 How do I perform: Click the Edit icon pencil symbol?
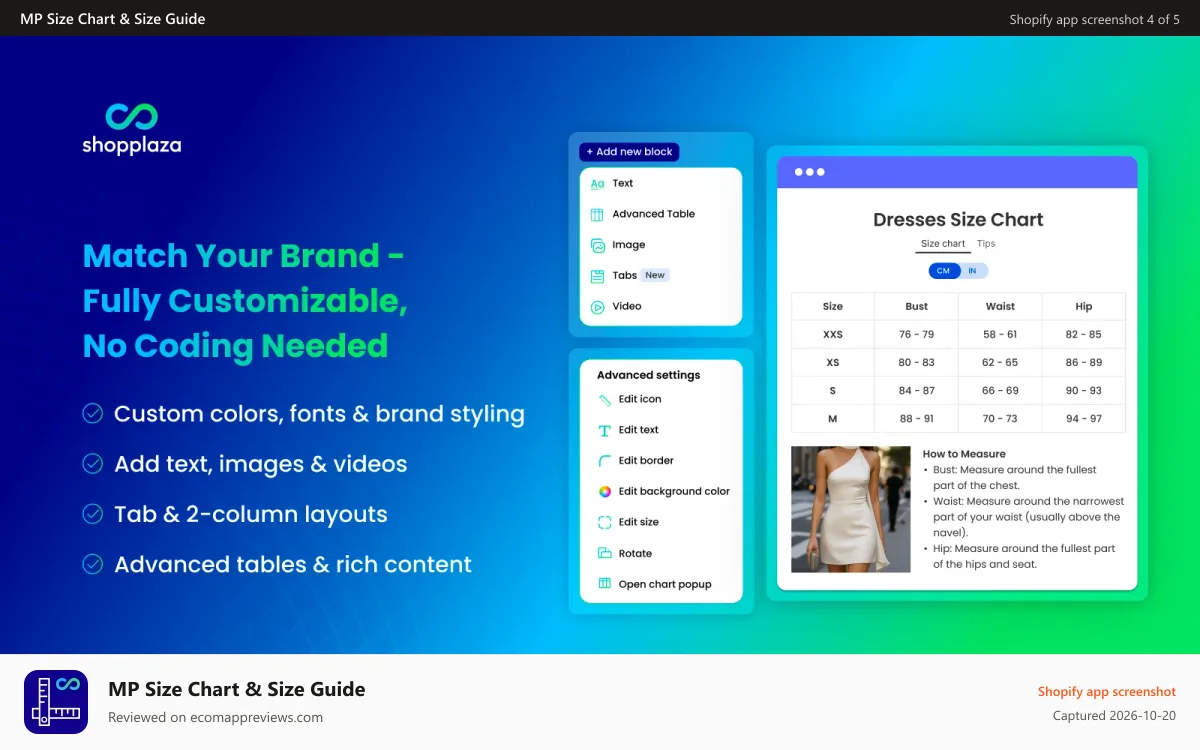tap(604, 399)
